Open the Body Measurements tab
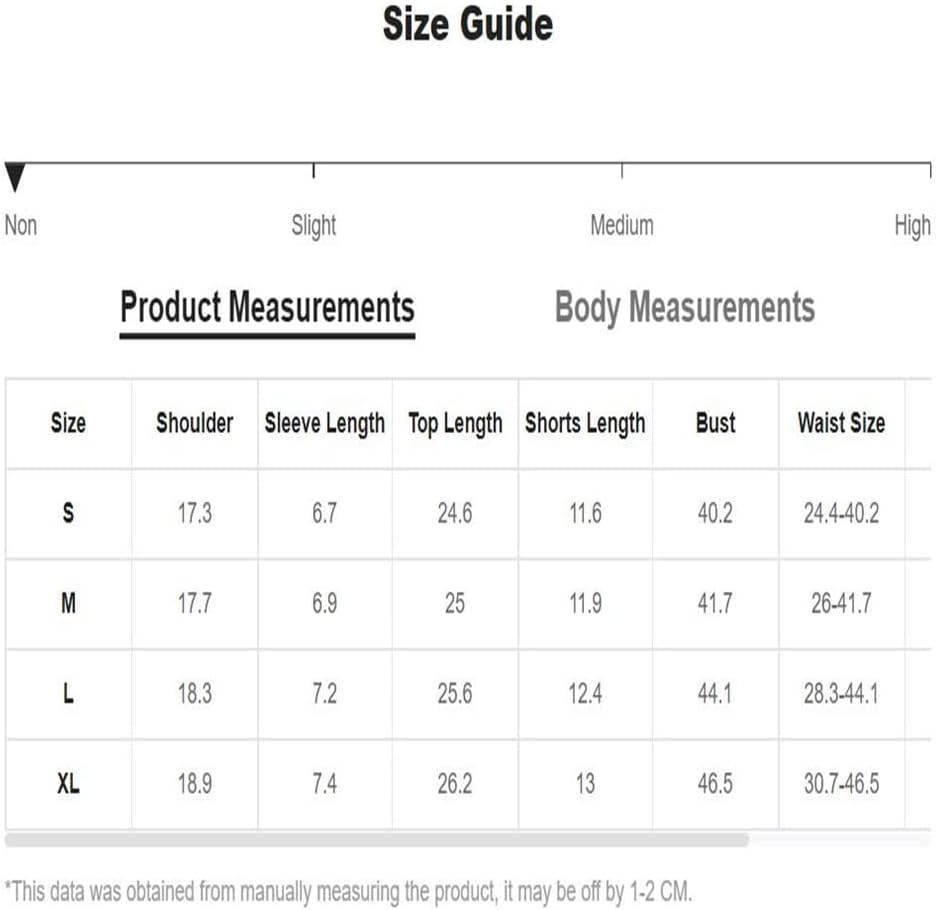This screenshot has height=910, width=936. point(685,307)
